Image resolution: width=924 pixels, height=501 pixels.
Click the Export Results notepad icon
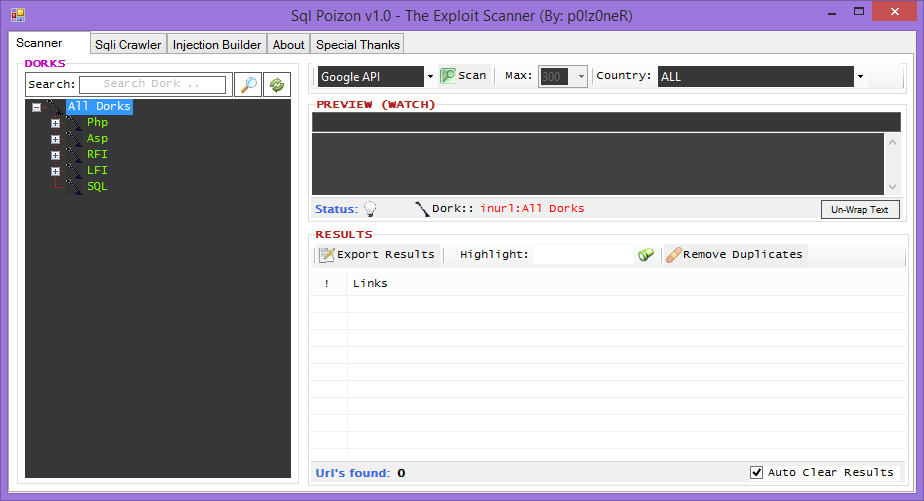tap(326, 255)
